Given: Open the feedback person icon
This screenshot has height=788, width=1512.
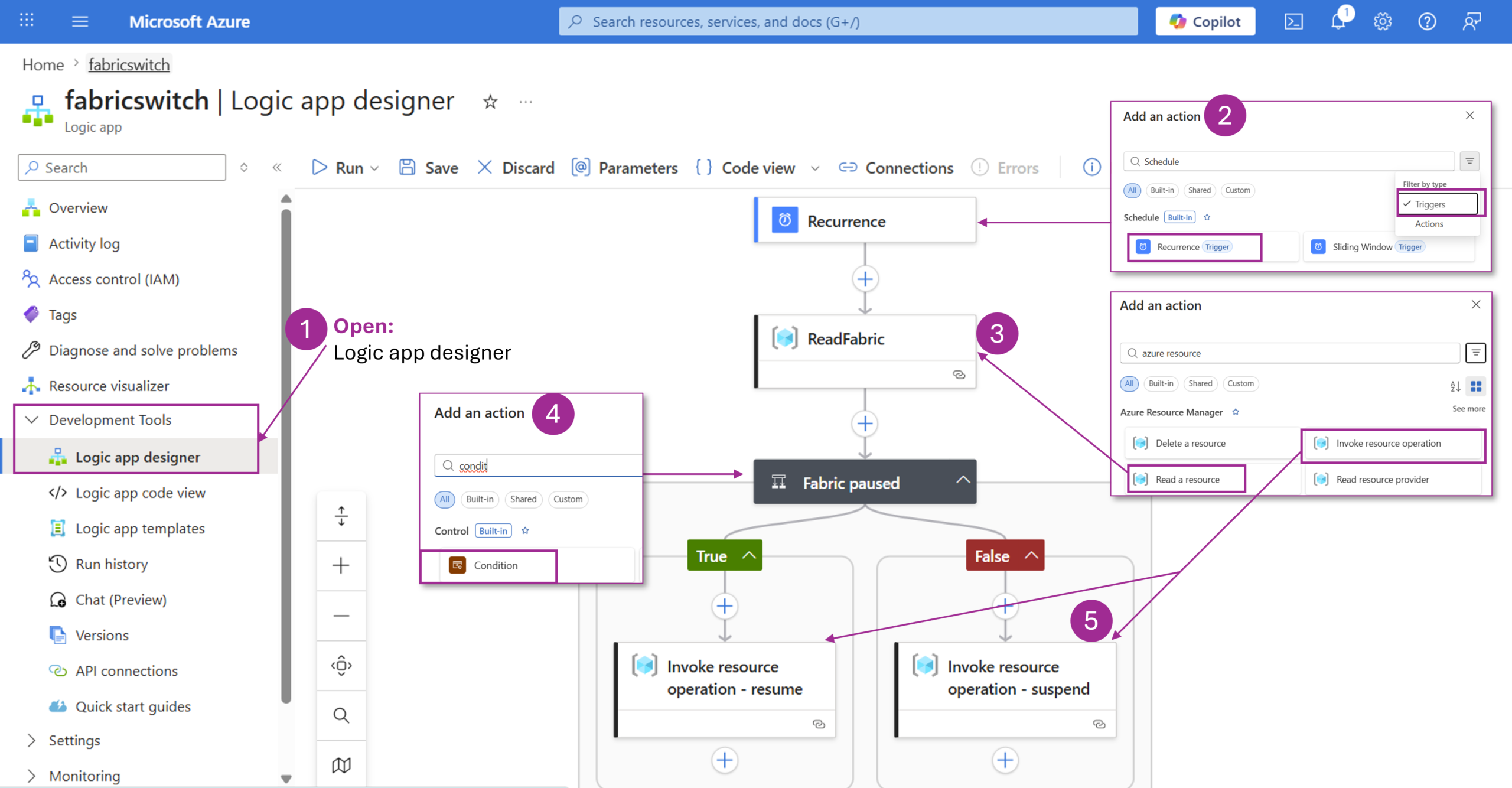Looking at the screenshot, I should coord(1472,21).
